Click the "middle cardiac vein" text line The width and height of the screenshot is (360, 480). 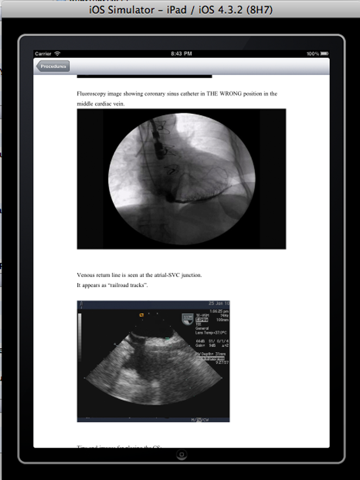[101, 104]
